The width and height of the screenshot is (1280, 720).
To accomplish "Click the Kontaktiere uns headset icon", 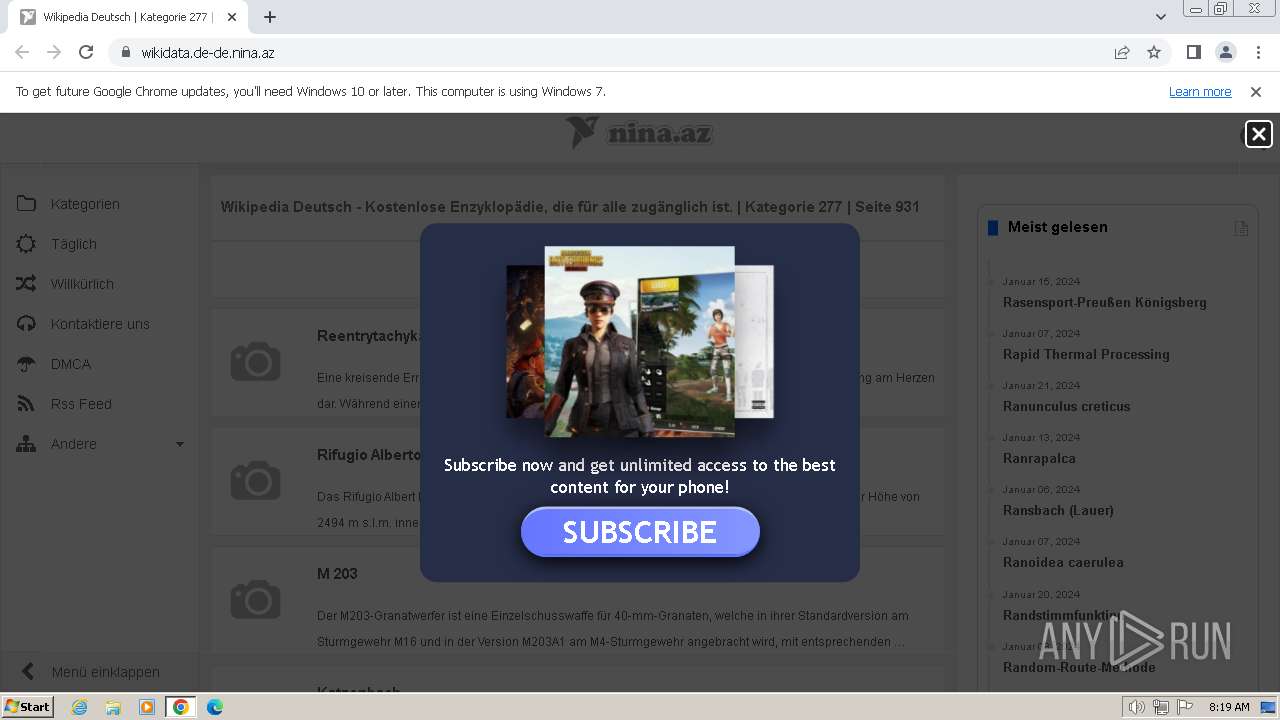I will coord(26,324).
